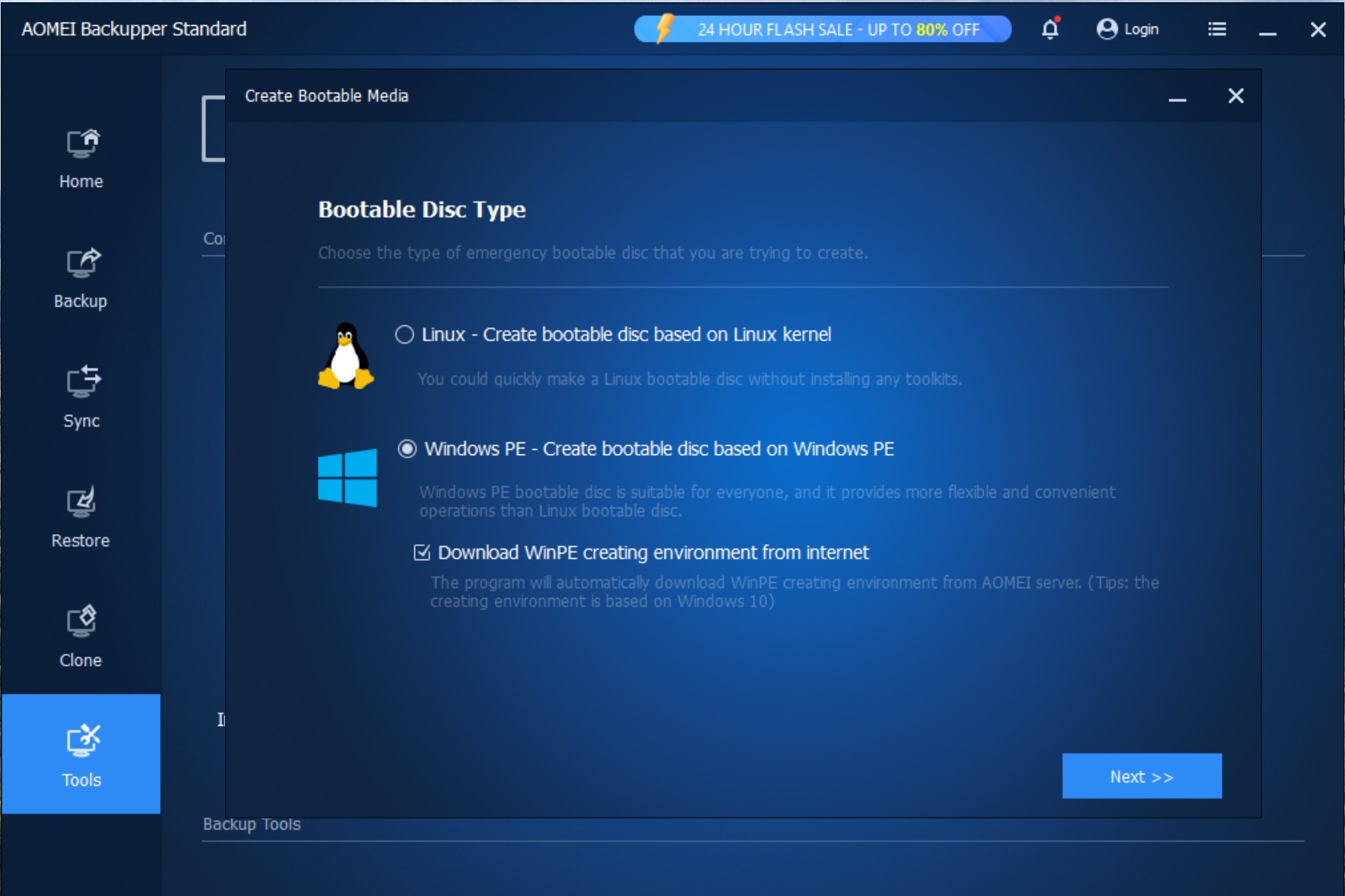Open the Backup section in sidebar
Screen dimensions: 1345x896
[81, 279]
